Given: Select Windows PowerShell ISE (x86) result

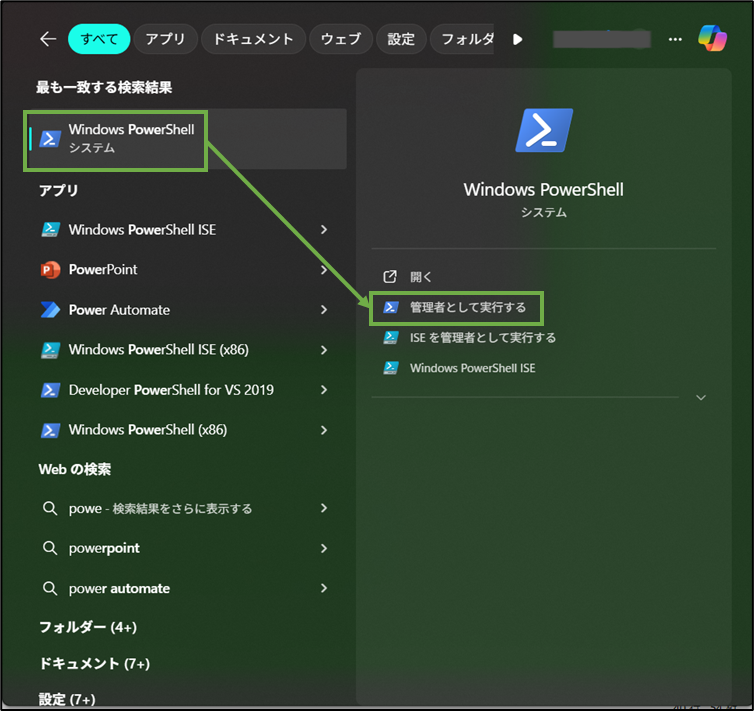Looking at the screenshot, I should coord(185,349).
